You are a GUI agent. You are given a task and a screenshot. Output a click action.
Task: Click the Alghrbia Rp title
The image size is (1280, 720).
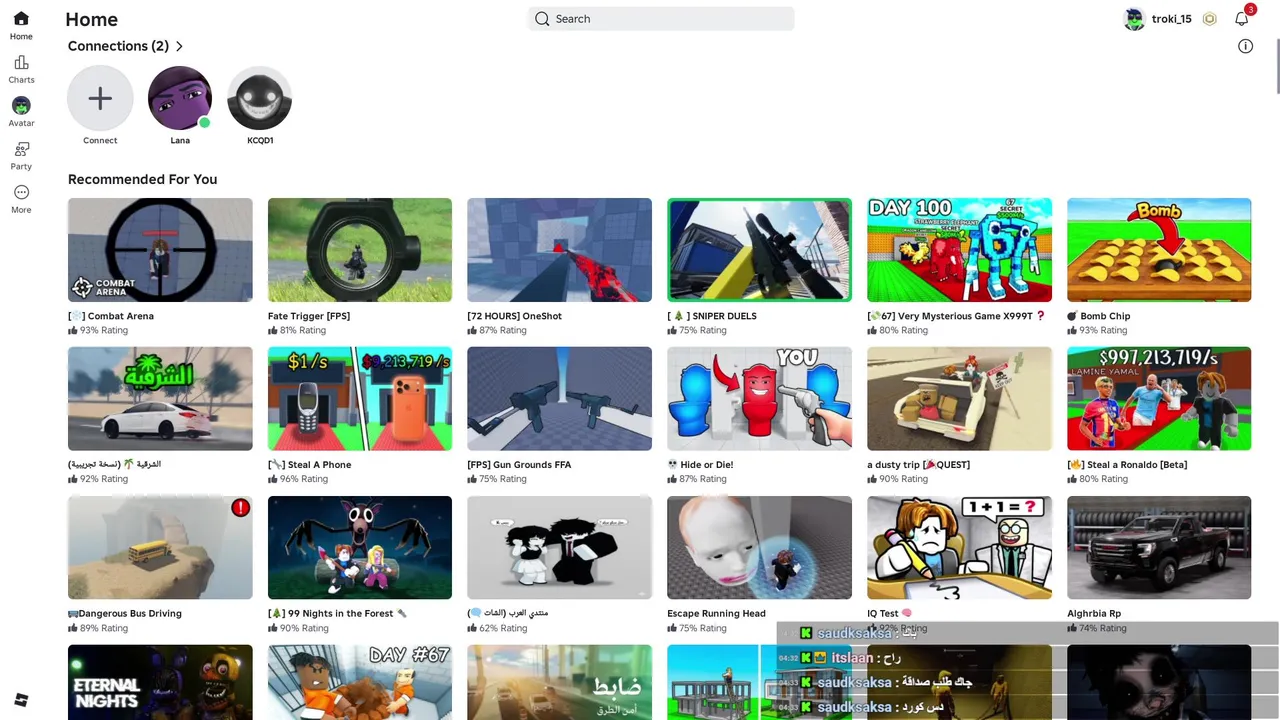click(1094, 614)
